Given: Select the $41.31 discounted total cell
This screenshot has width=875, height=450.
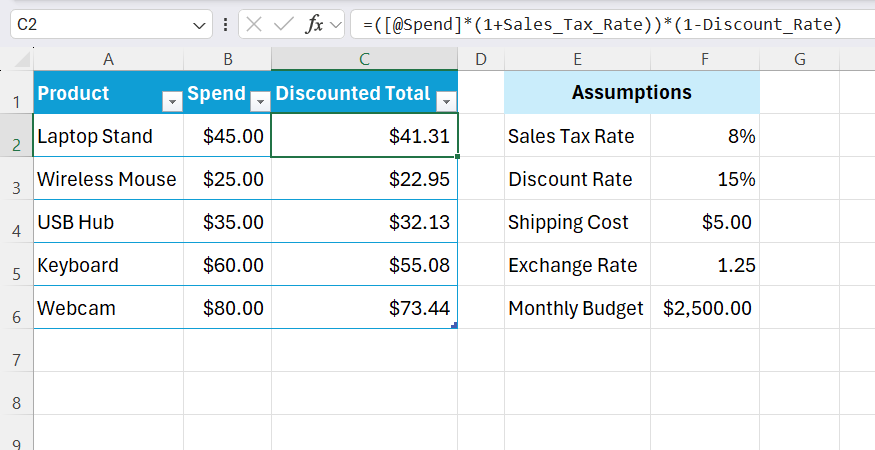Looking at the screenshot, I should (364, 136).
